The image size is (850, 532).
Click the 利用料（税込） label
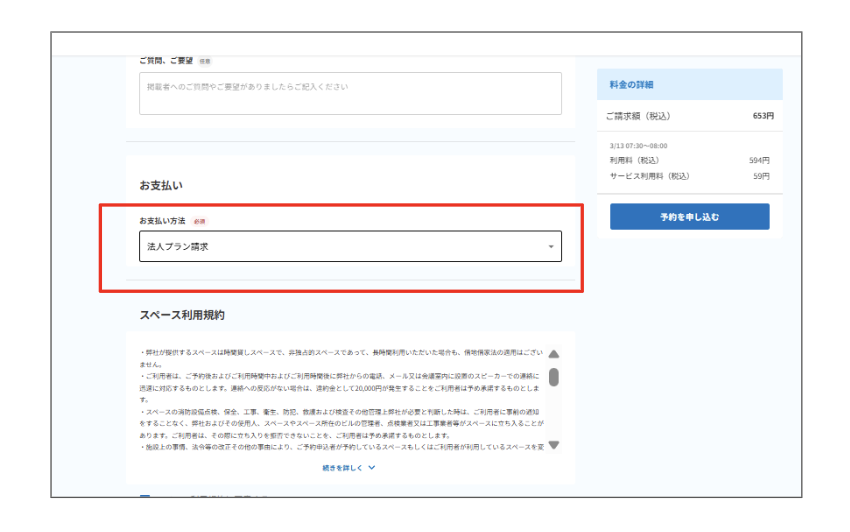tap(634, 160)
